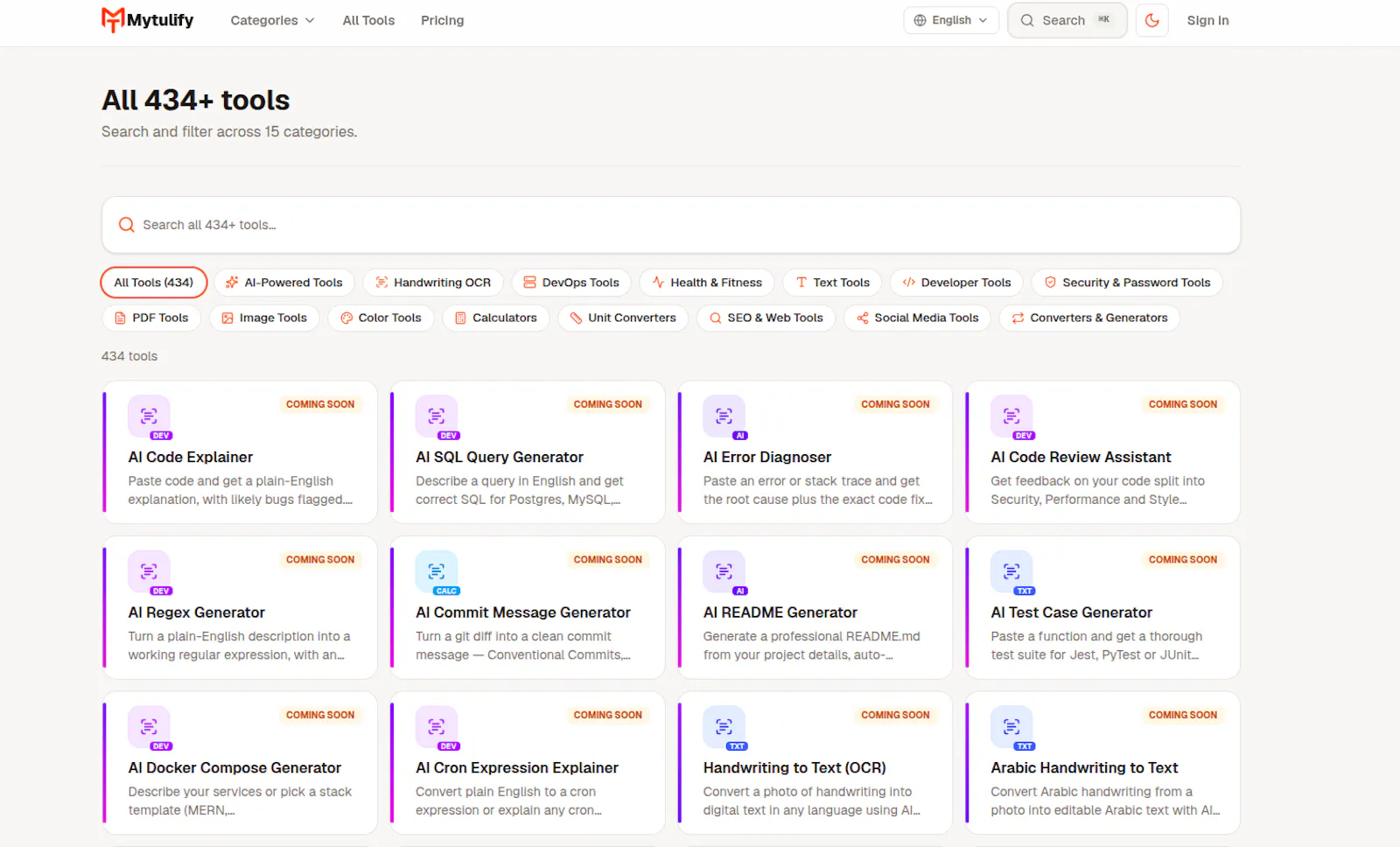Screen dimensions: 1400x847
Task: Filter by Social Media Tools
Action: click(917, 318)
